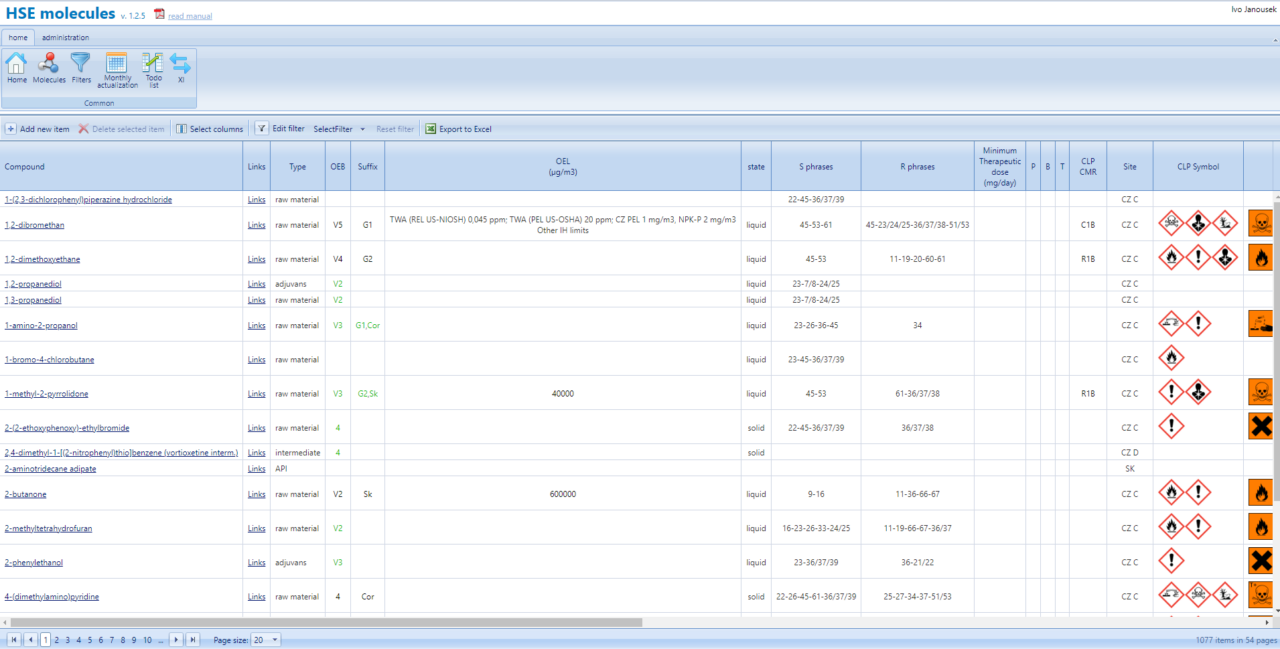Click Add new item
Screen dimensions: 1280x649
pyautogui.click(x=38, y=129)
